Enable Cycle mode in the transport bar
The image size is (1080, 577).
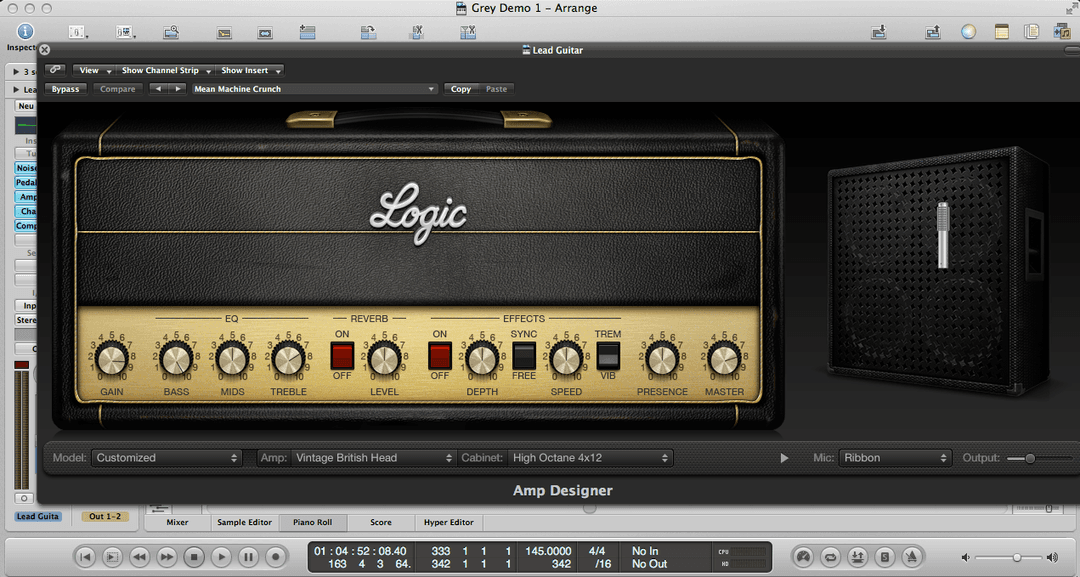[x=830, y=557]
